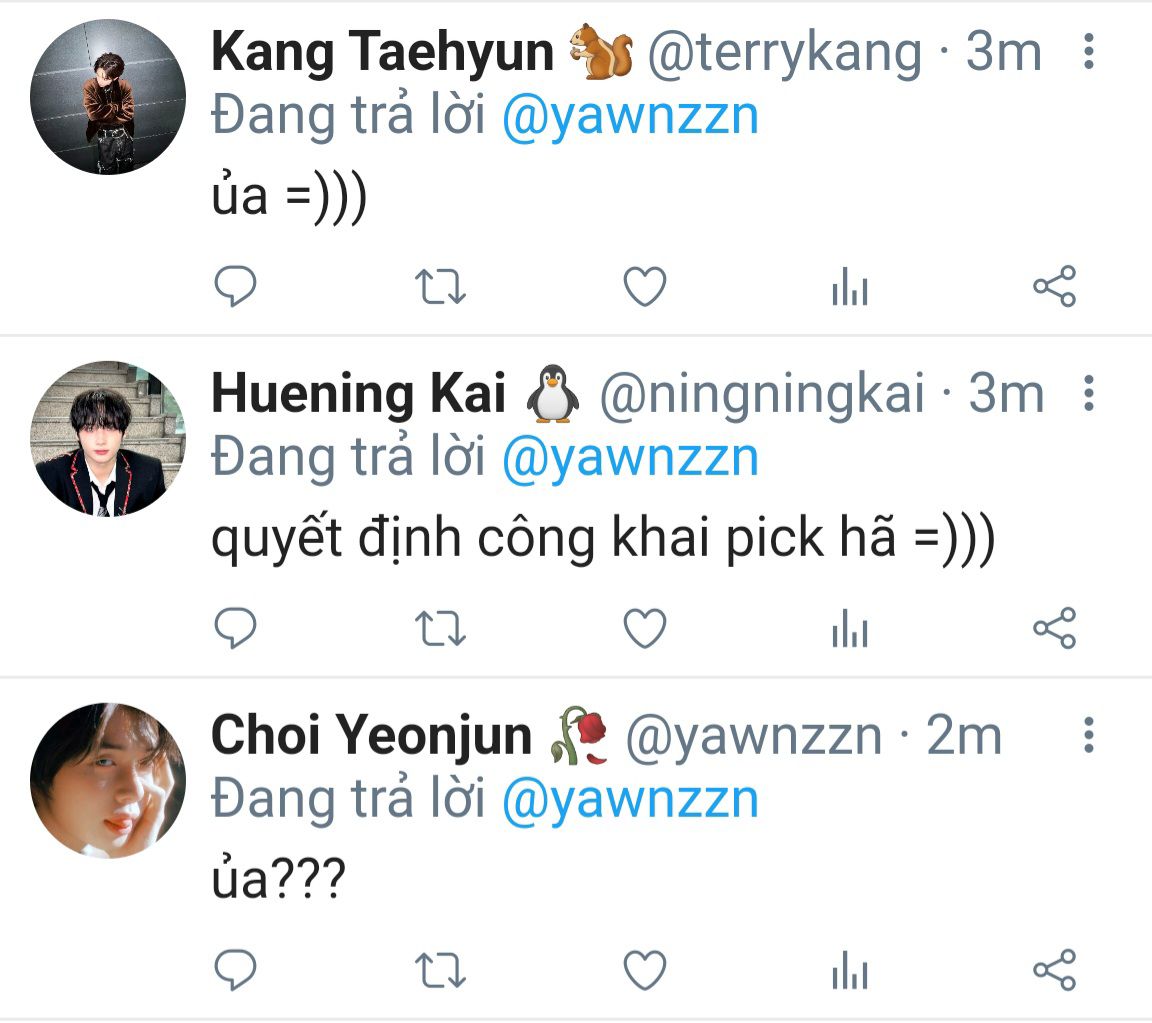Open more options for Huening Kai's tweet
Image resolution: width=1152 pixels, height=1023 pixels.
click(x=1089, y=393)
